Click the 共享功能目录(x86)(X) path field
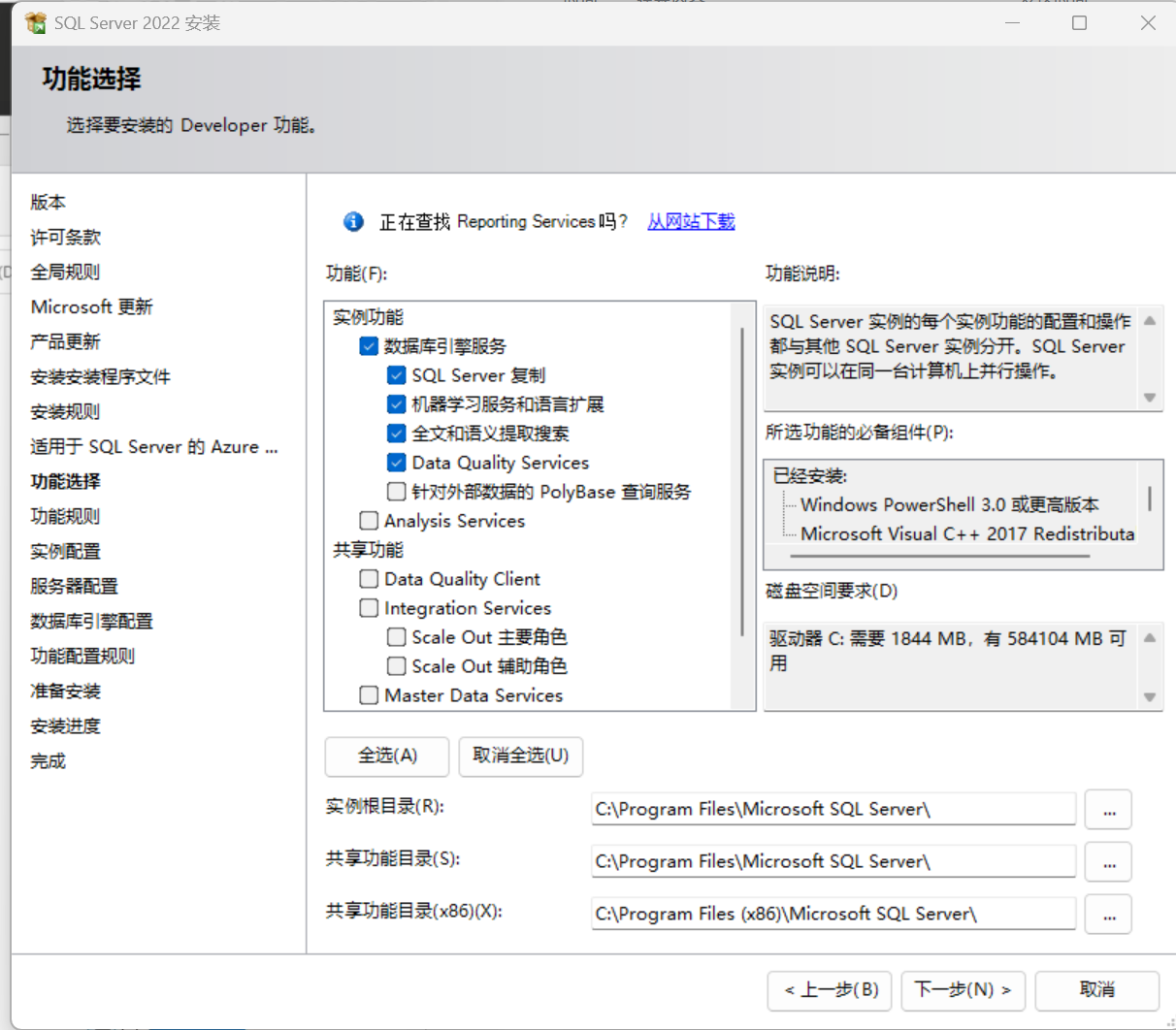1176x1030 pixels. coord(833,915)
